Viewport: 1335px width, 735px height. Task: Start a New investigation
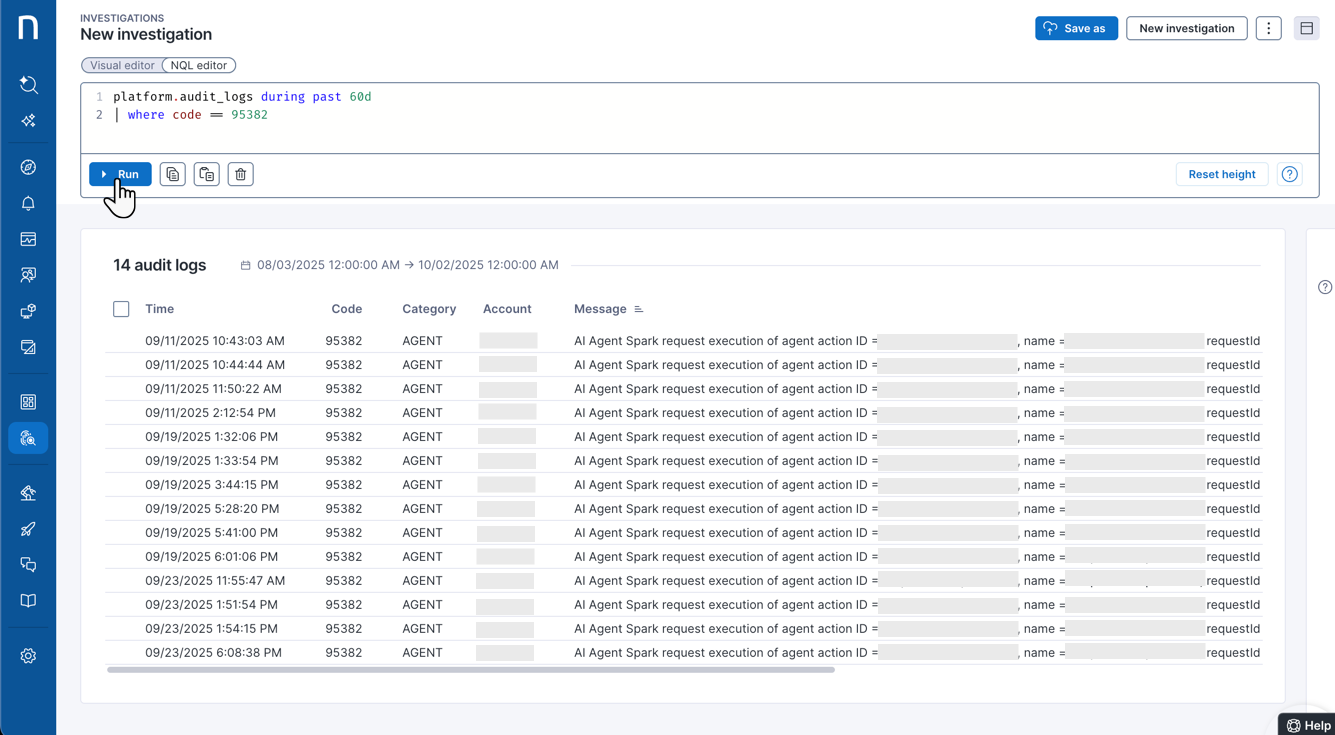point(1187,28)
